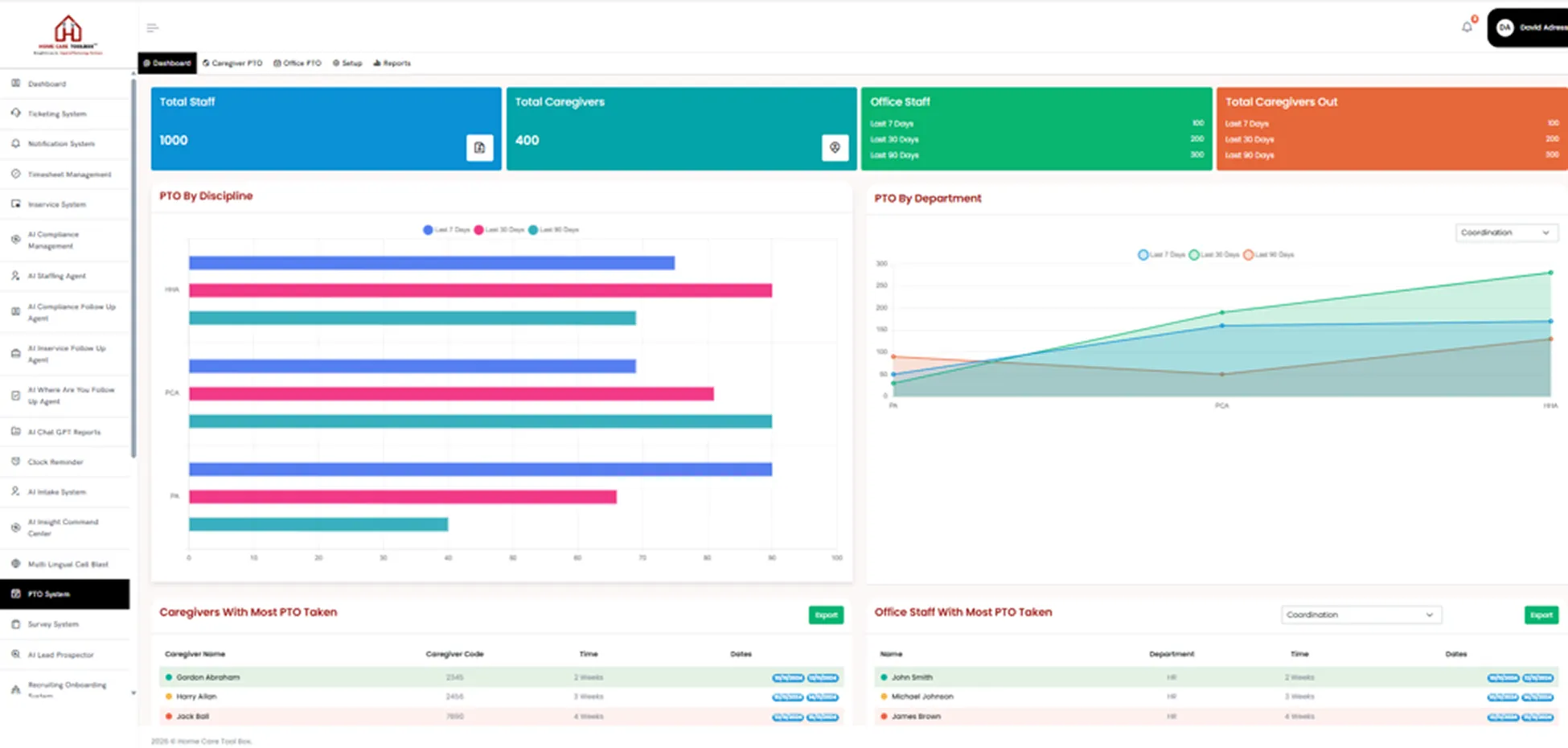Viewport: 1568px width, 748px height.
Task: Toggle the hamburger menu icon
Action: 152,28
